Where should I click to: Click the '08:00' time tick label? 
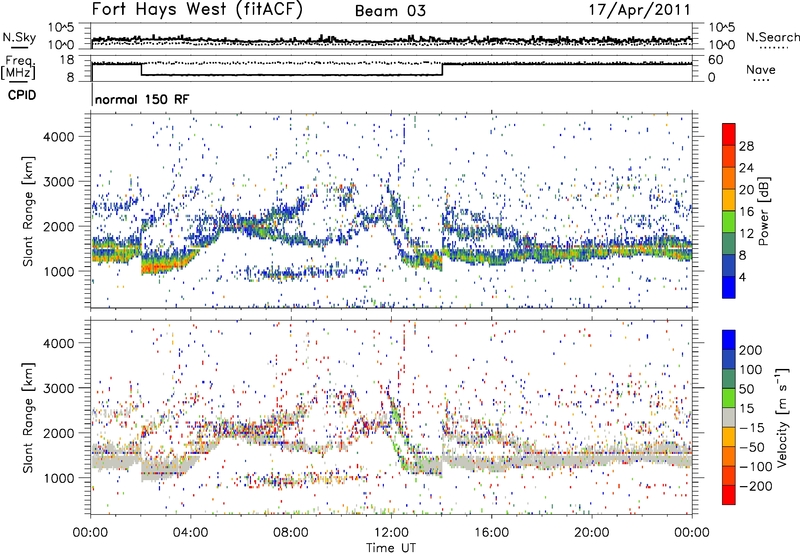291,533
